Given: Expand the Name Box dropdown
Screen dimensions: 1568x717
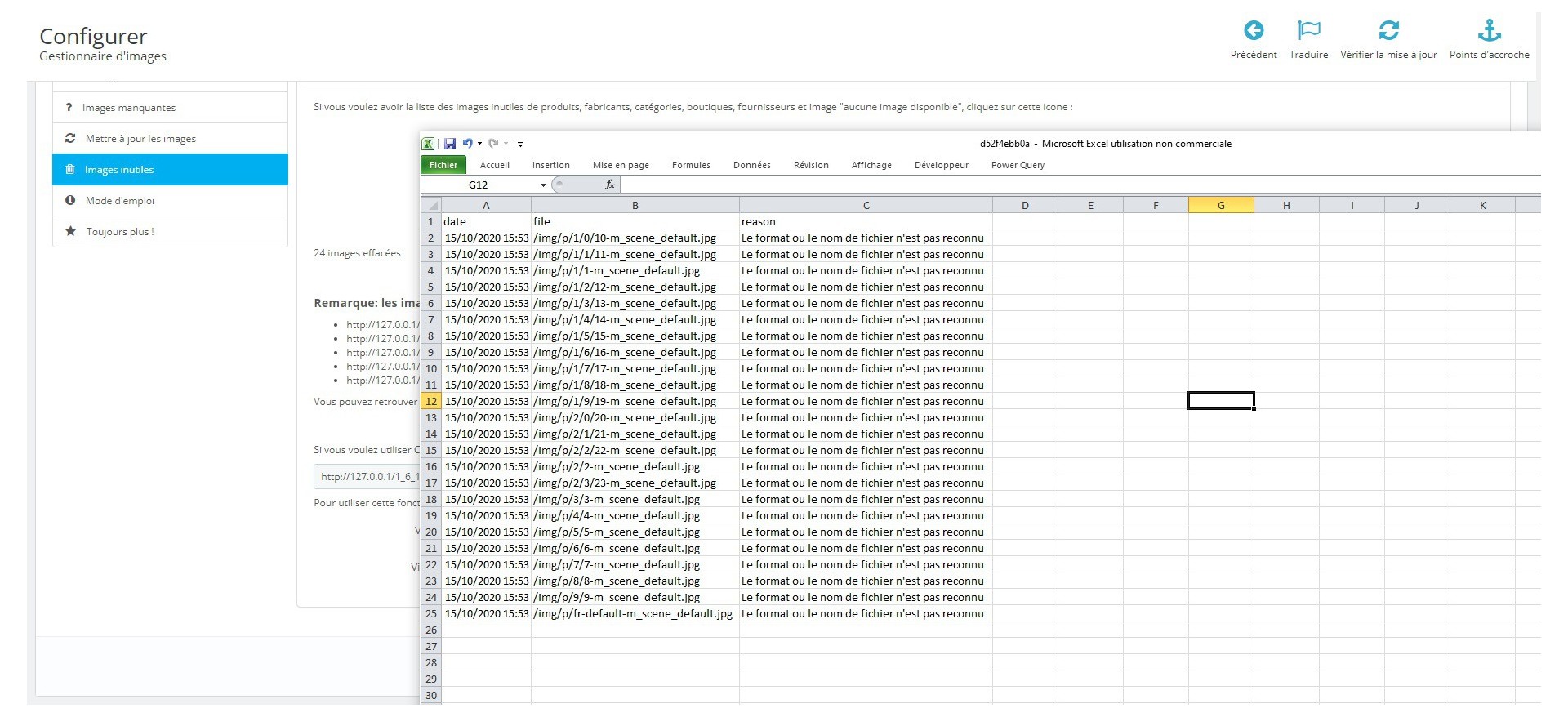Looking at the screenshot, I should 543,185.
